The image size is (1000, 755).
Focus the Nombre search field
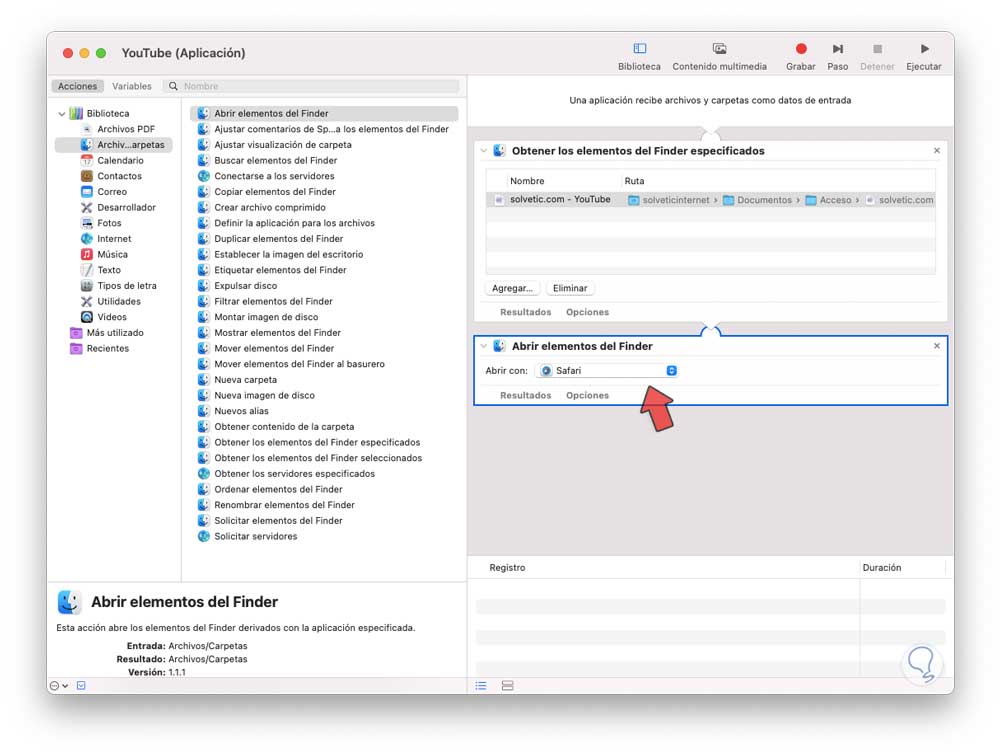(x=312, y=86)
